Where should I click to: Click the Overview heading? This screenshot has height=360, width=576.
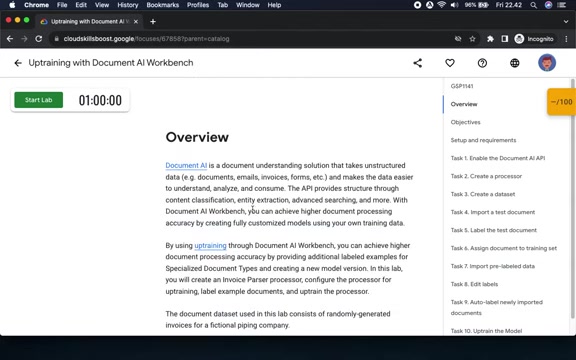click(x=197, y=137)
